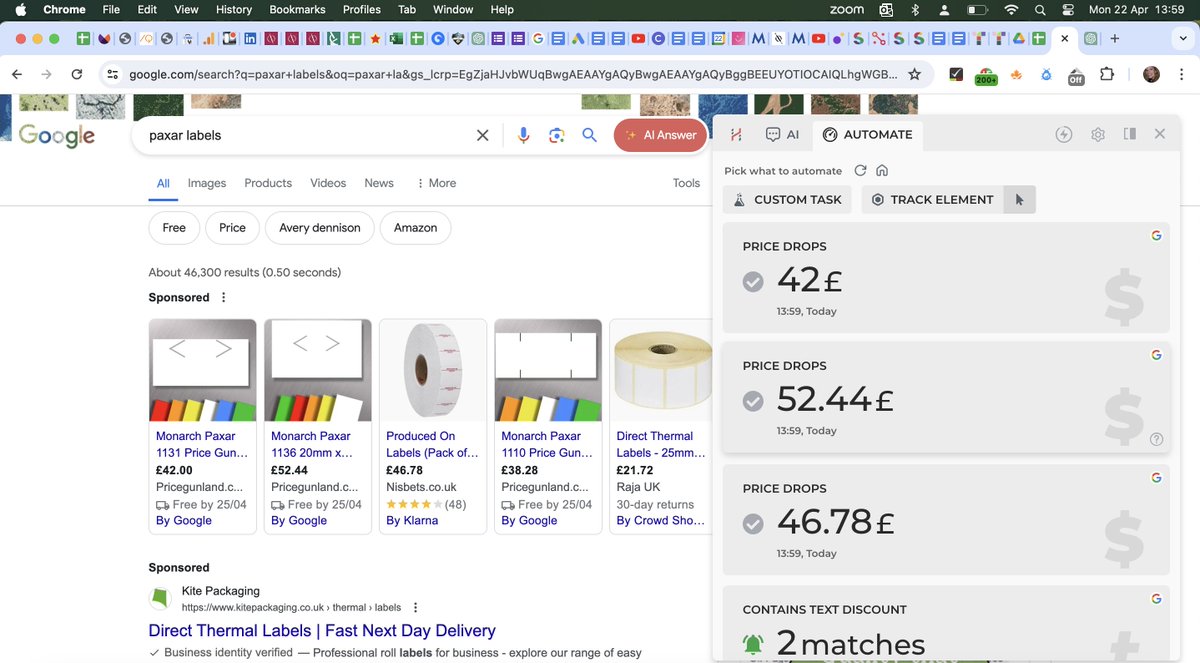Screen dimensions: 1200x663
Task: Switch to News results tab
Action: 379,183
